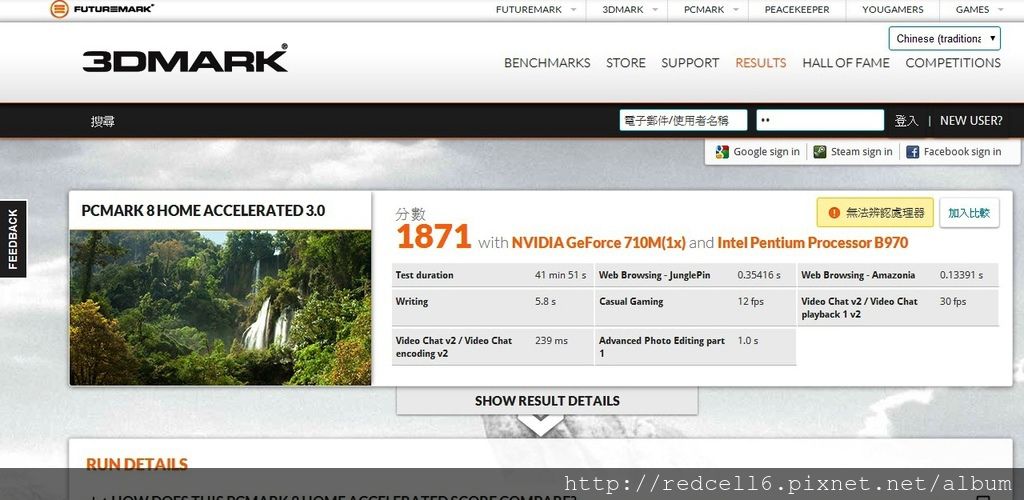Click the score value 1871
The height and width of the screenshot is (500, 1024).
434,237
